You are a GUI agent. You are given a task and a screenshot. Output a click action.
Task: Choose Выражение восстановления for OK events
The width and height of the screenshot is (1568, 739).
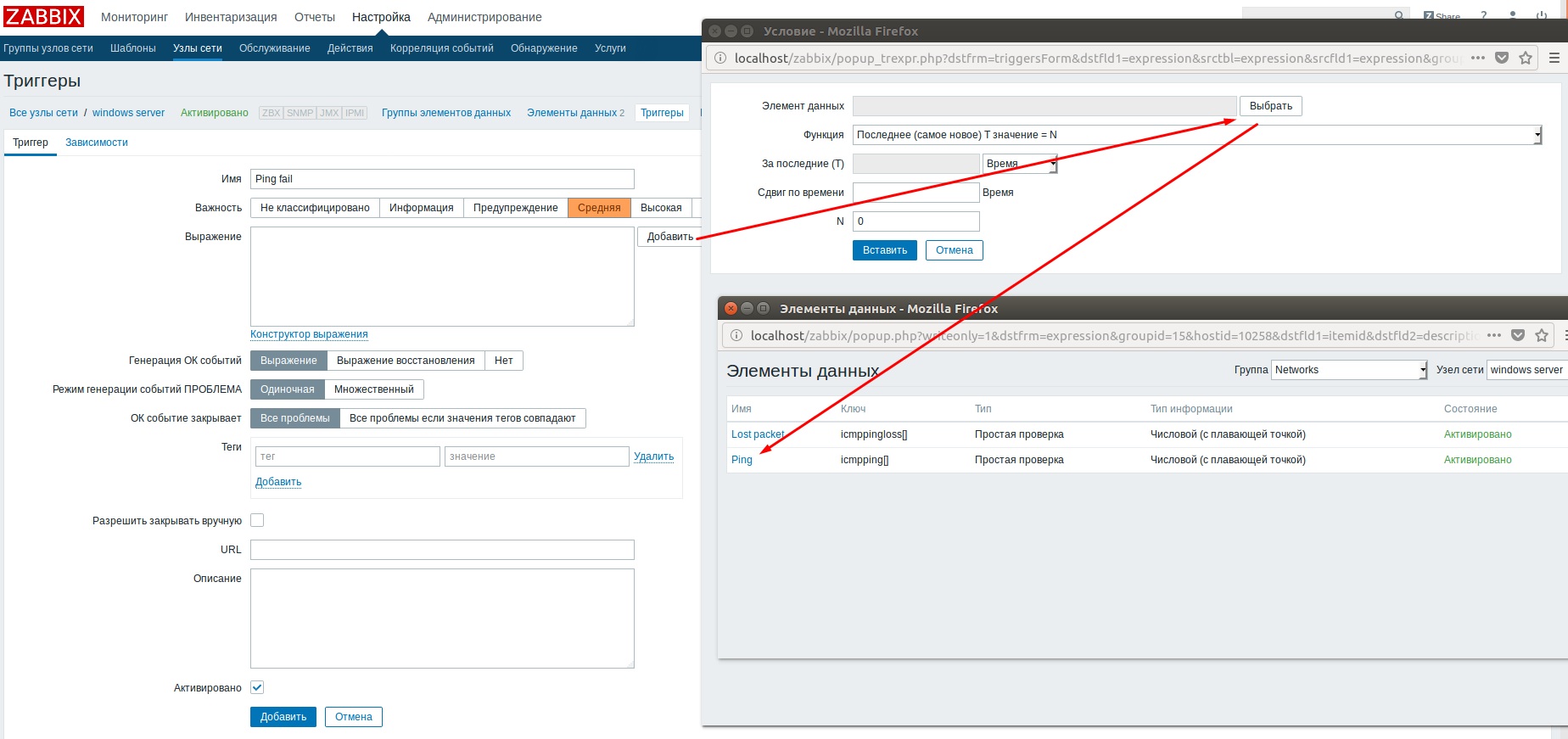(x=406, y=361)
